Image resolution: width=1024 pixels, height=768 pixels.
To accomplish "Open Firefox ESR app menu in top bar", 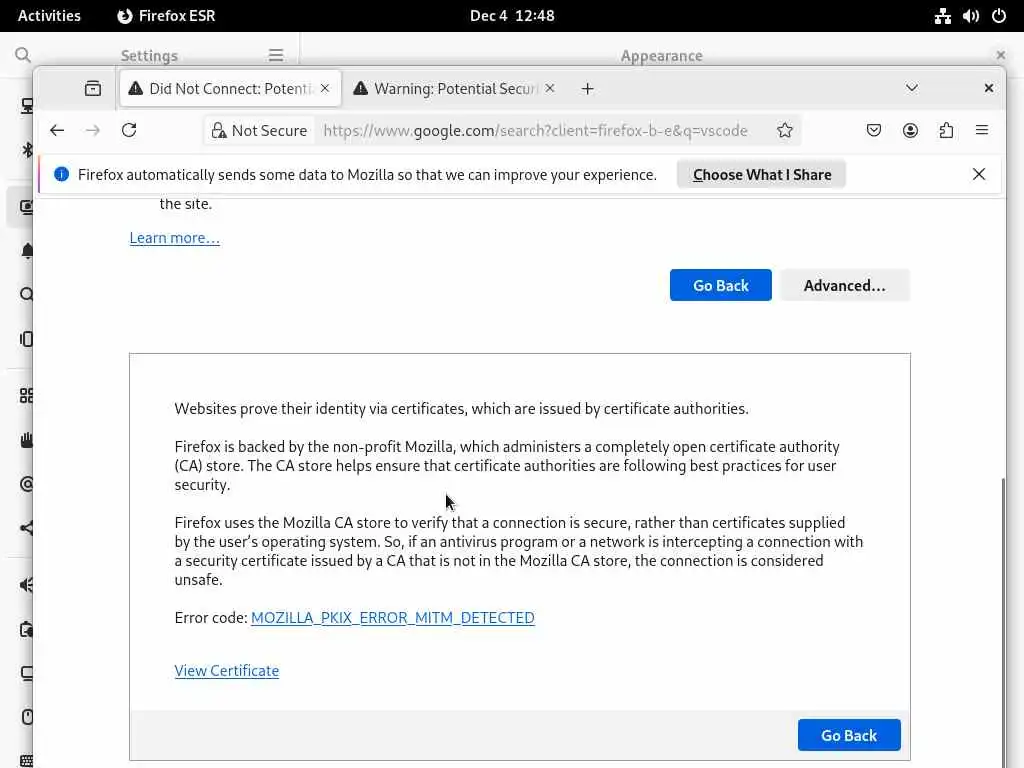I will (x=166, y=16).
